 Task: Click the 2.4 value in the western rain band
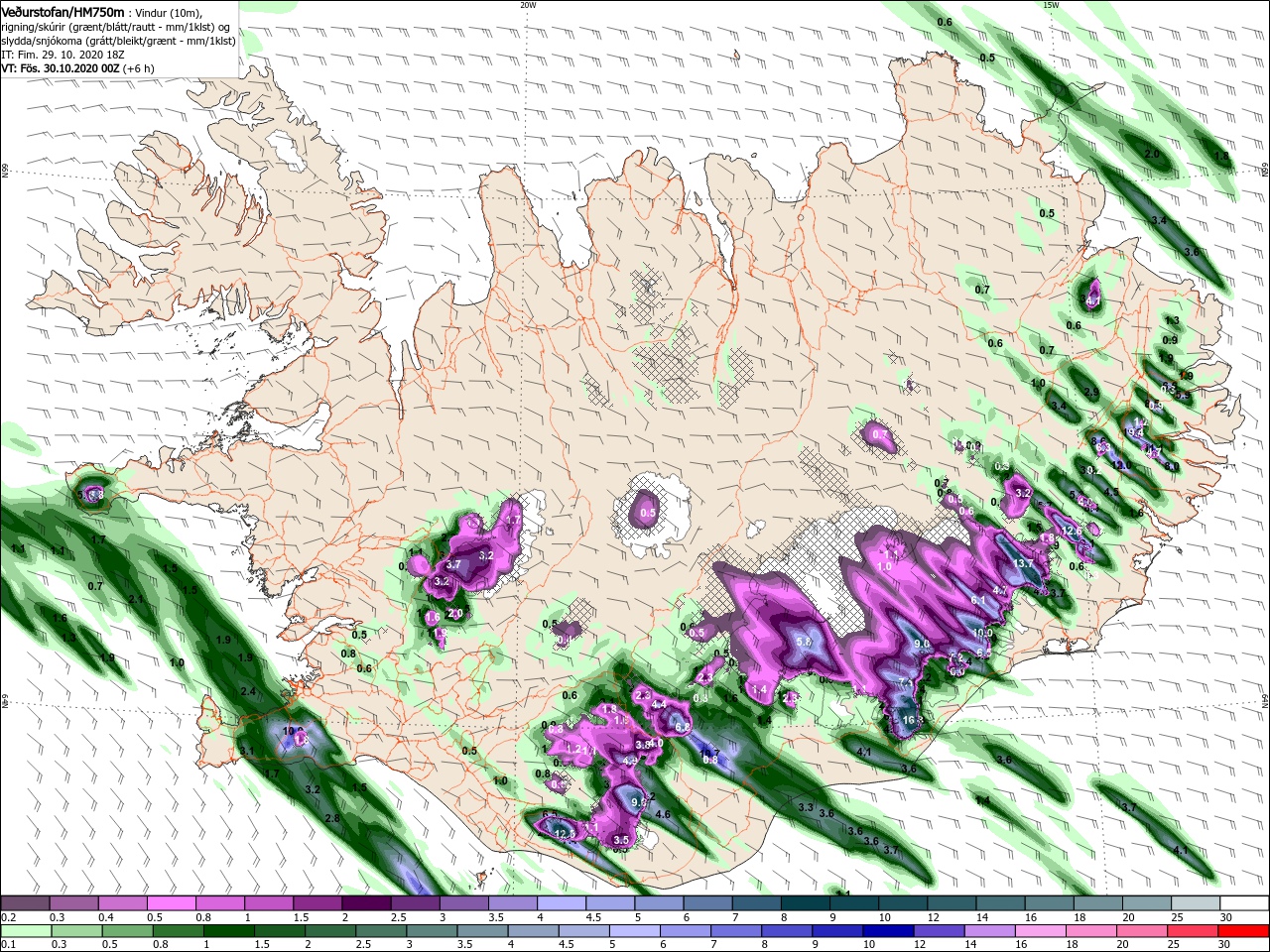click(248, 691)
